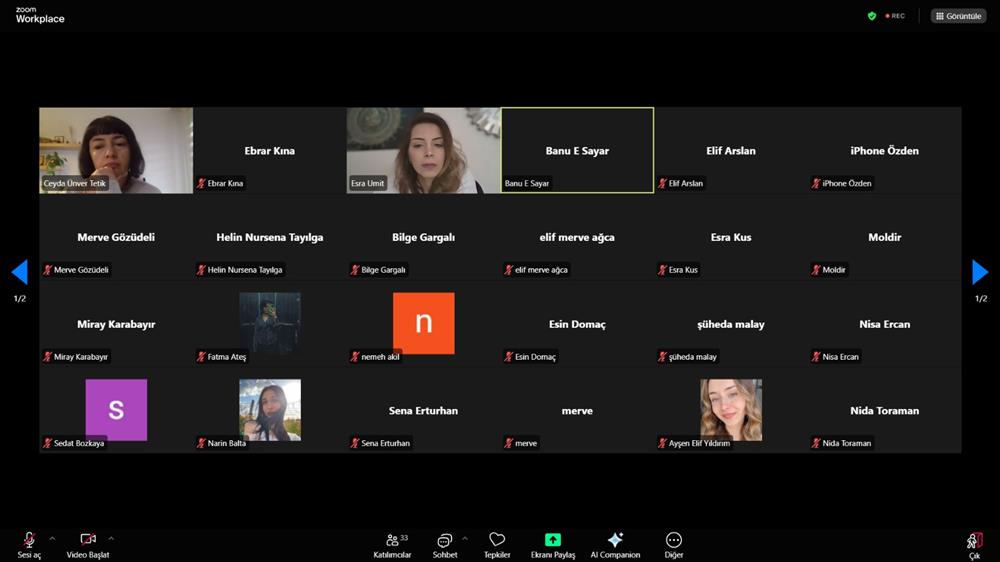The height and width of the screenshot is (562, 1000).
Task: Click nemeh akil's orange avatar tile
Action: (x=423, y=323)
